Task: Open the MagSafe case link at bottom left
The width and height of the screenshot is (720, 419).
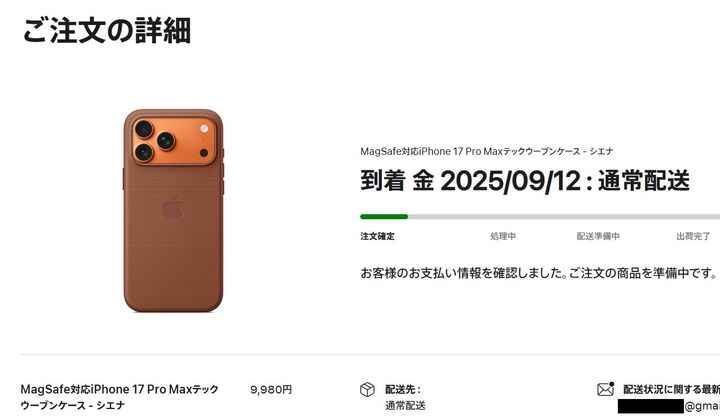Action: [x=119, y=397]
